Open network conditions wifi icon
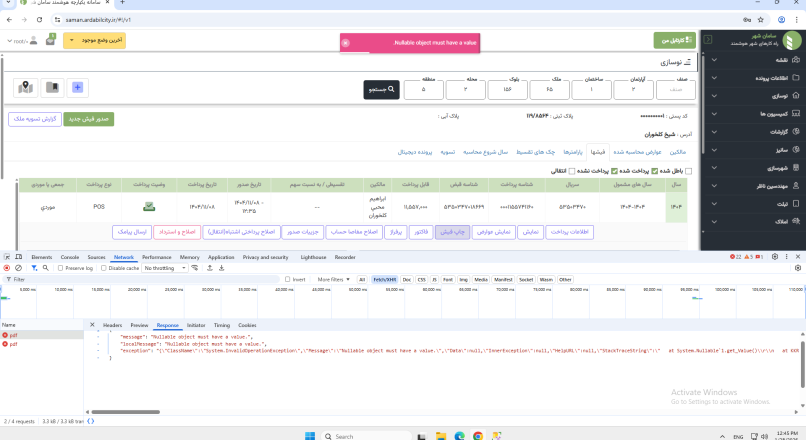Viewport: 806px width, 440px height. point(195,268)
